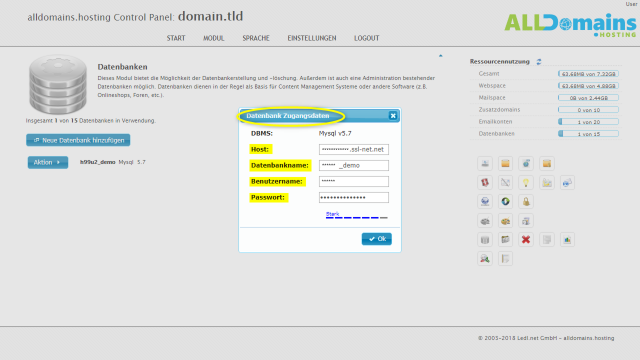This screenshot has height=360, width=640.
Task: Open the gray blank page module icon
Action: click(547, 240)
